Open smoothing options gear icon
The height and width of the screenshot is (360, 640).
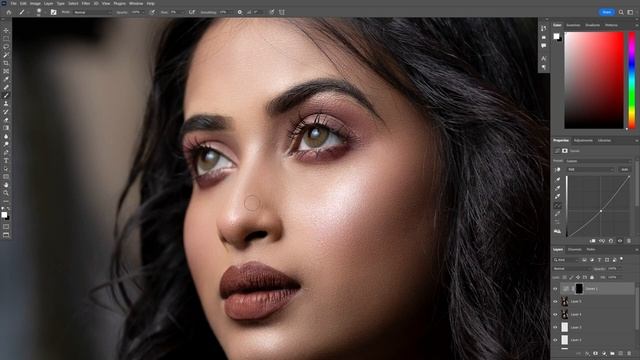240,12
